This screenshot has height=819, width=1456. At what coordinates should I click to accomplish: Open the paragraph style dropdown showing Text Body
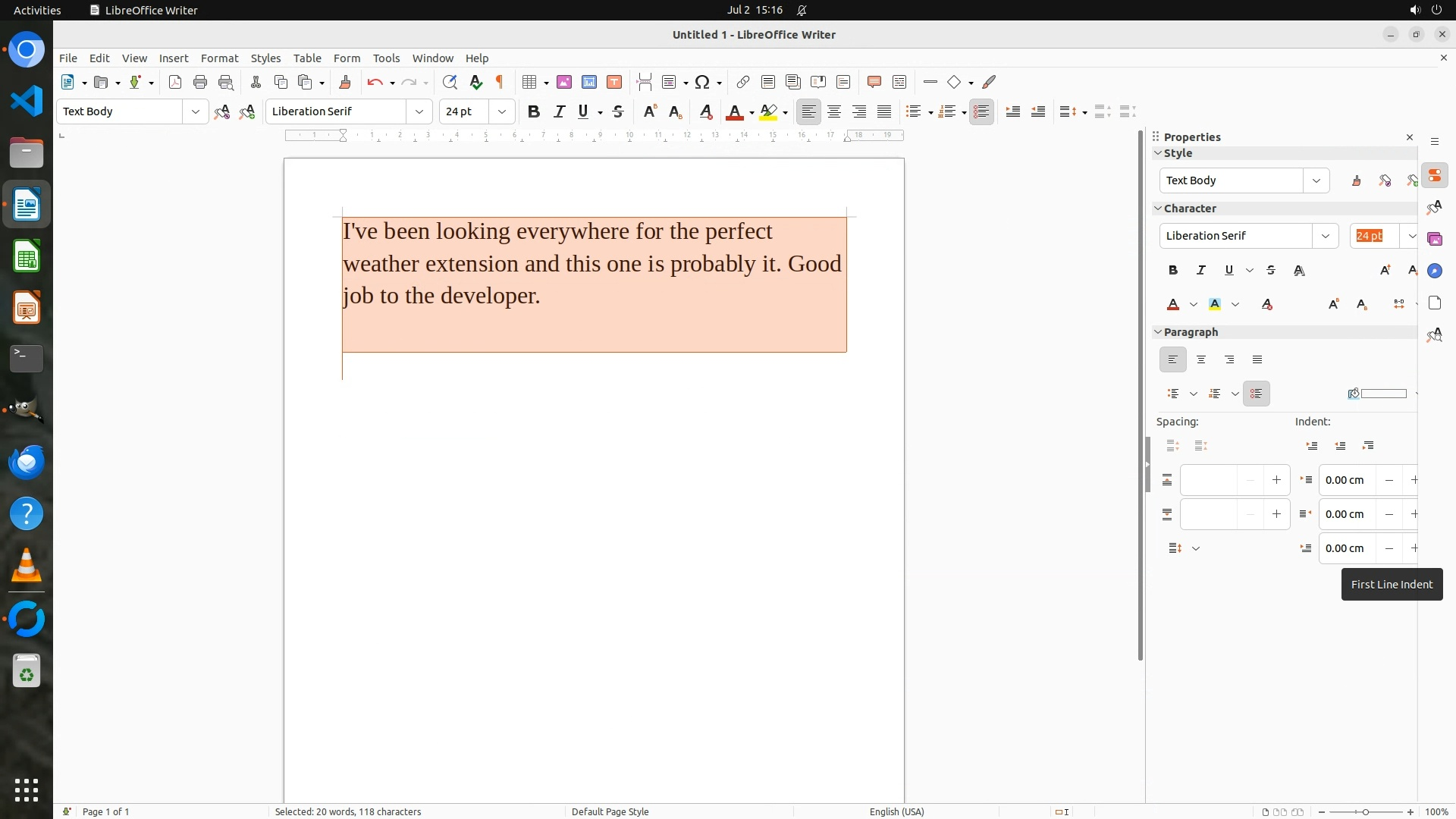tap(195, 111)
